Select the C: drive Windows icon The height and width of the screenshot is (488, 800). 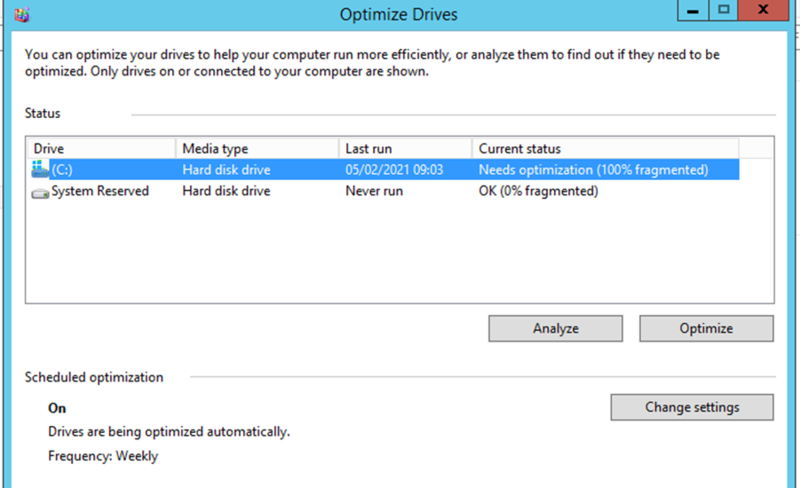coord(40,169)
